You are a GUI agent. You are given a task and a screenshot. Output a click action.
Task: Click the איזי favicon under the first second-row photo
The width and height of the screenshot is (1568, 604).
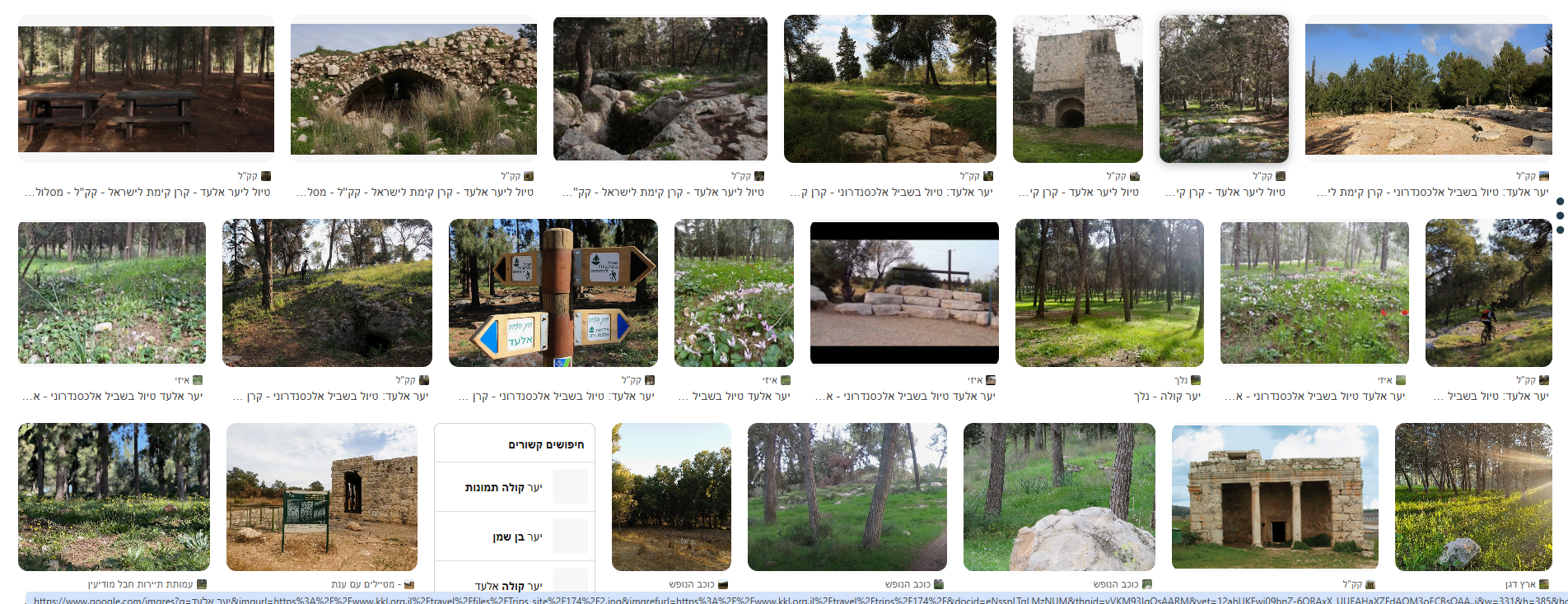198,380
